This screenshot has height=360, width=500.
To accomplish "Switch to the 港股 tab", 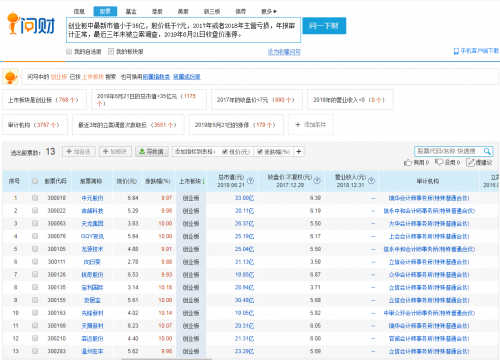I will [x=157, y=11].
